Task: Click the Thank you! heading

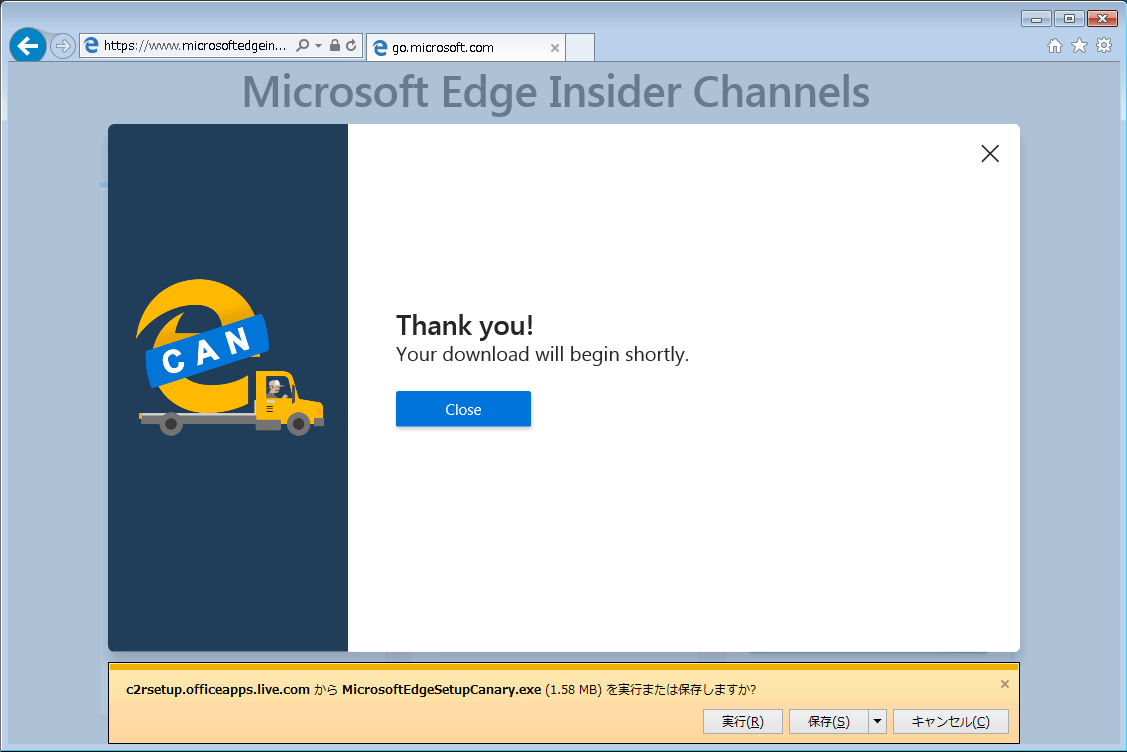Action: (464, 326)
